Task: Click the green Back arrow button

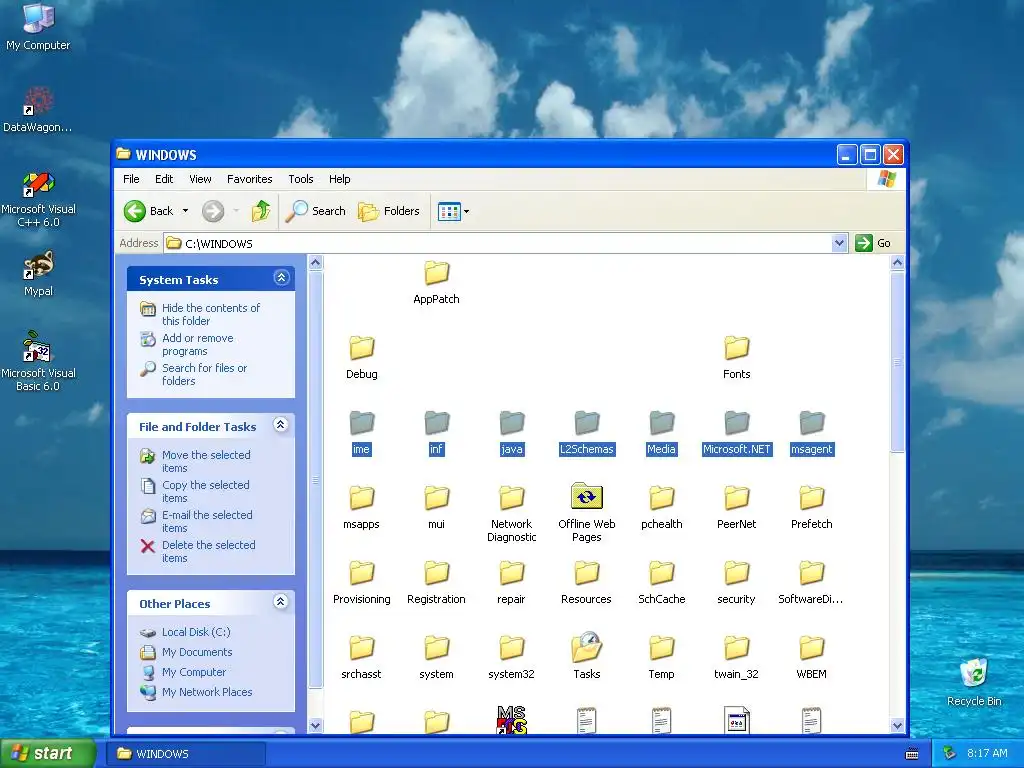Action: [135, 211]
